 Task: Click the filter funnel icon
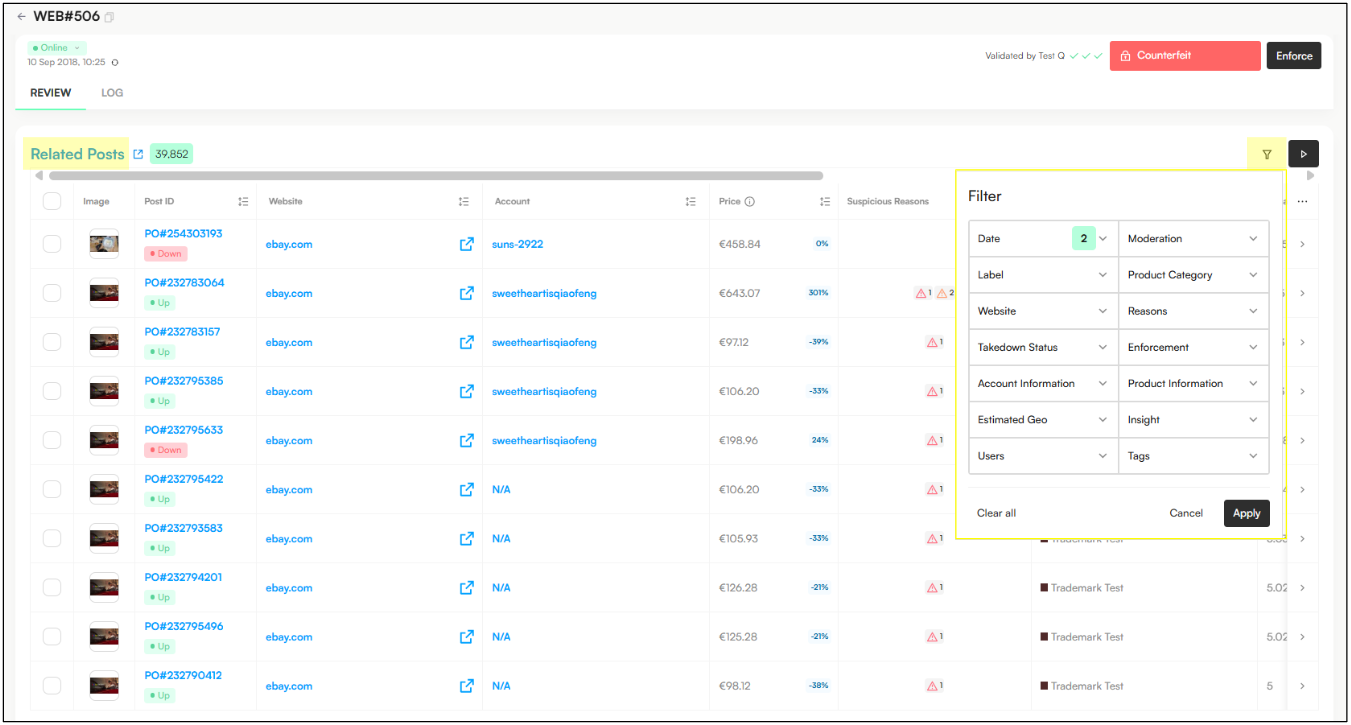[x=1267, y=154]
